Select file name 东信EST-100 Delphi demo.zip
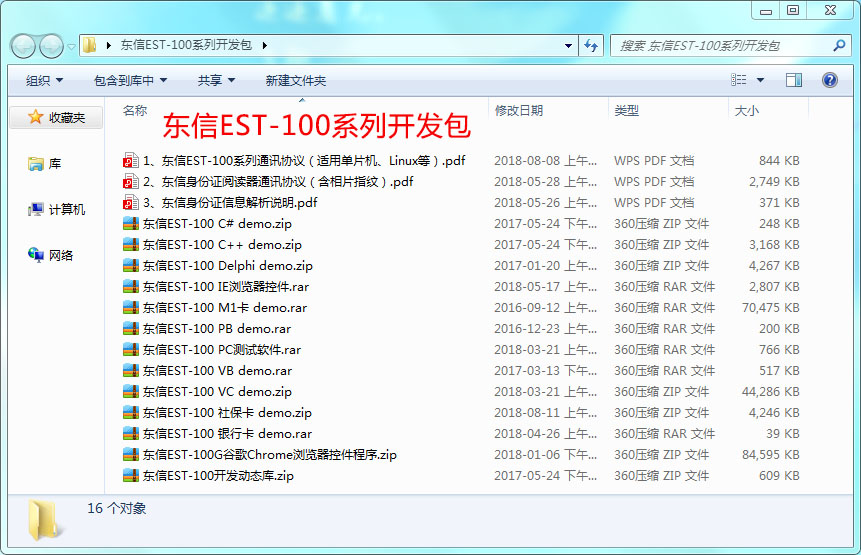This screenshot has height=555, width=861. pyautogui.click(x=228, y=266)
